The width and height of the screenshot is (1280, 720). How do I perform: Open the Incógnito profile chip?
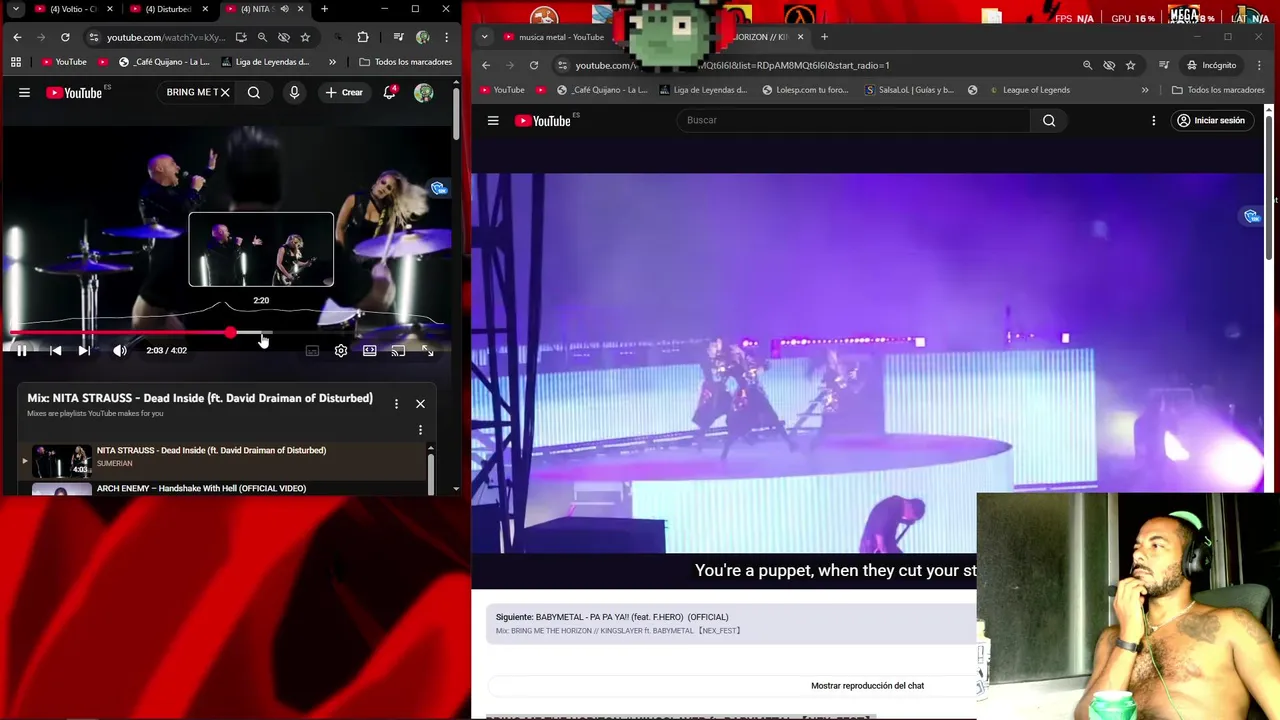(x=1211, y=65)
